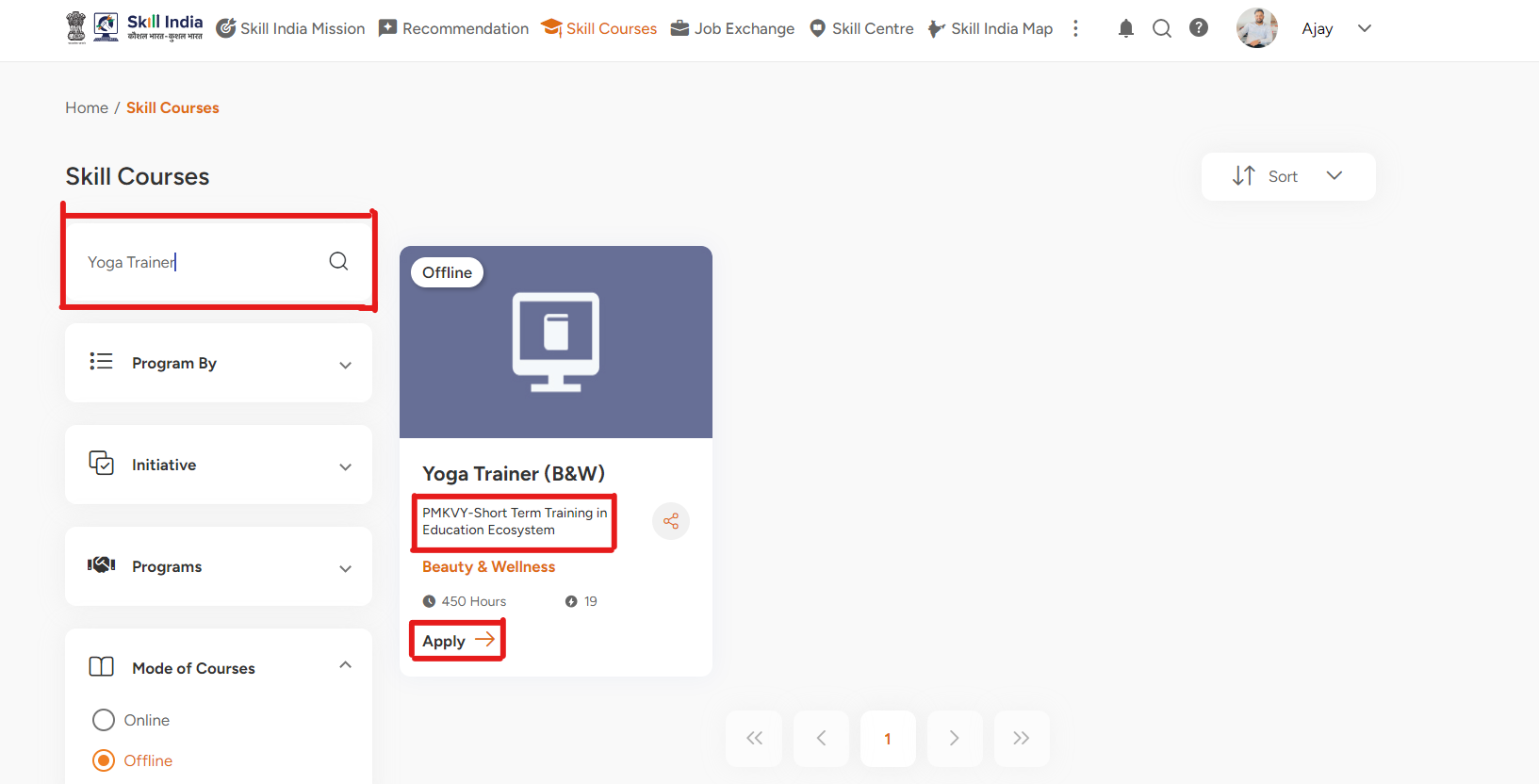Open the help question mark icon
The height and width of the screenshot is (784, 1539).
click(1199, 28)
